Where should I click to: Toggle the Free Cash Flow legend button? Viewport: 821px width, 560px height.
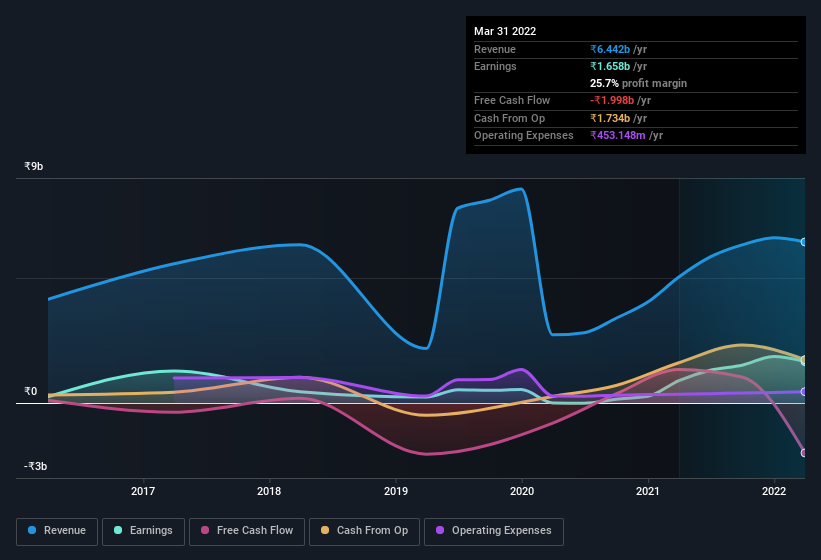(x=247, y=531)
